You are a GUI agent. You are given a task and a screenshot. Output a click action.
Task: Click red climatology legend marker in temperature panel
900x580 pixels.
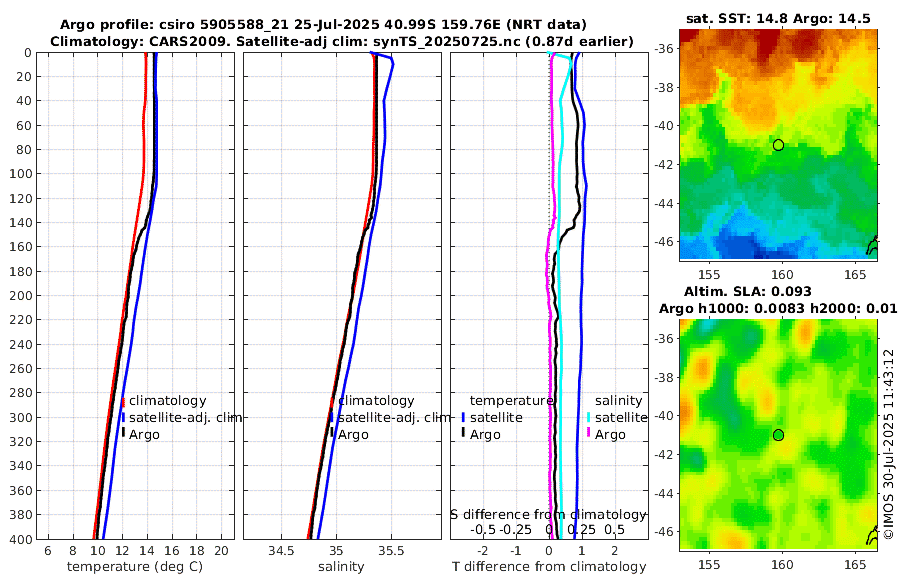point(123,401)
